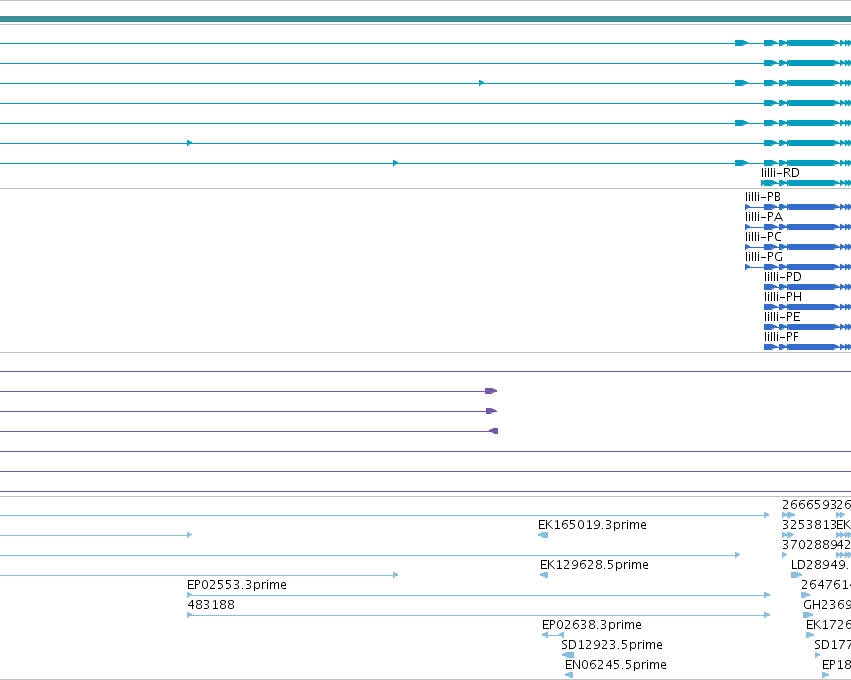Select the blue lilli-PB feature glyph

(798, 207)
